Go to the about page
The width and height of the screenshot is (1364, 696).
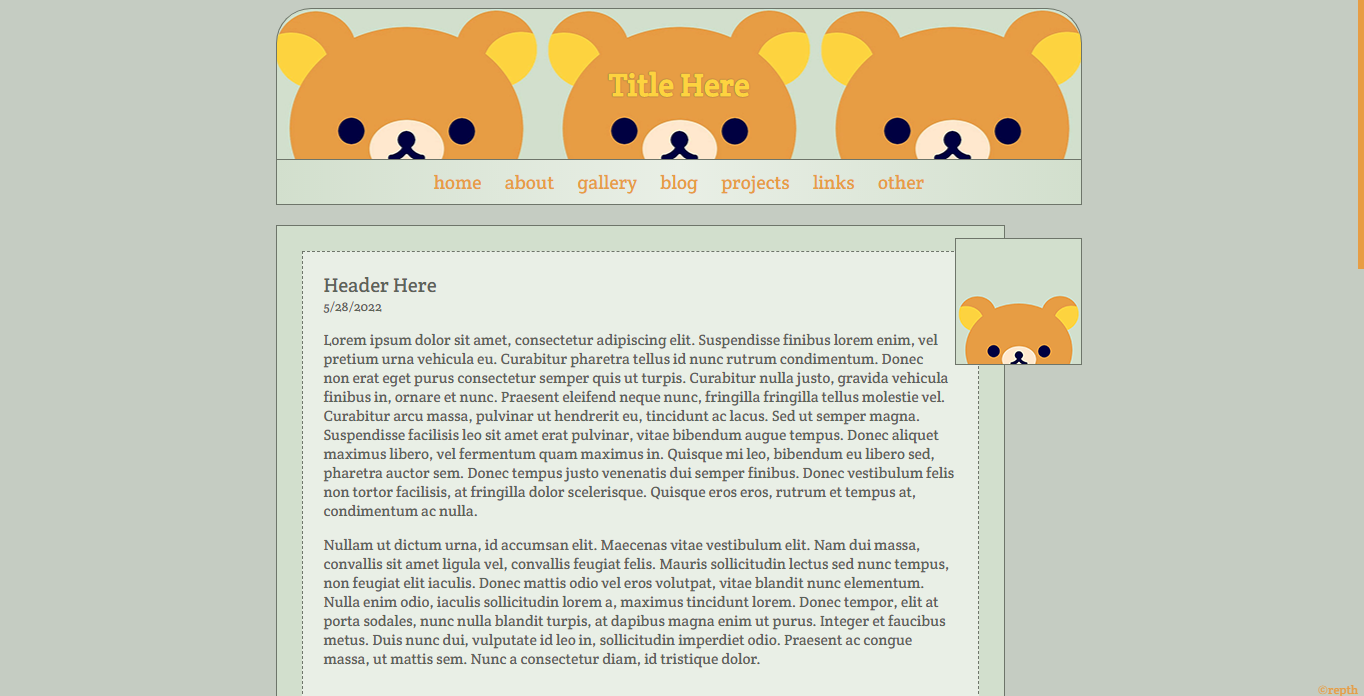529,183
